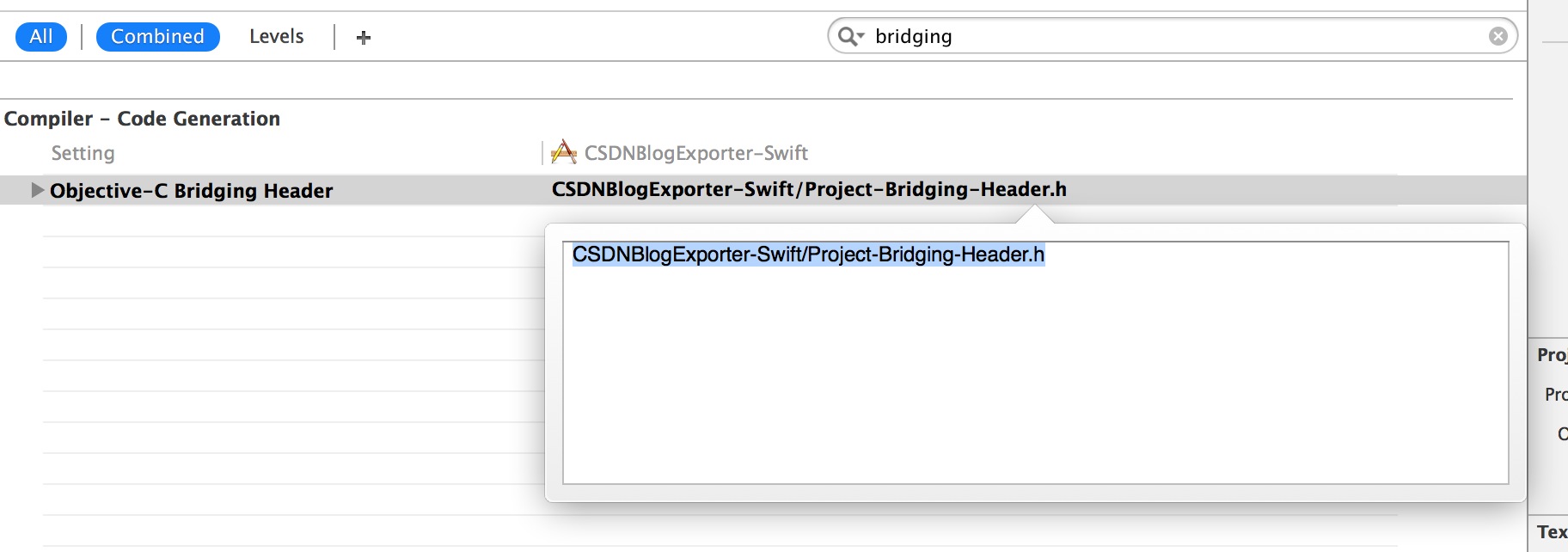Click the first empty row below the setting
The image size is (1568, 552).
(292, 221)
